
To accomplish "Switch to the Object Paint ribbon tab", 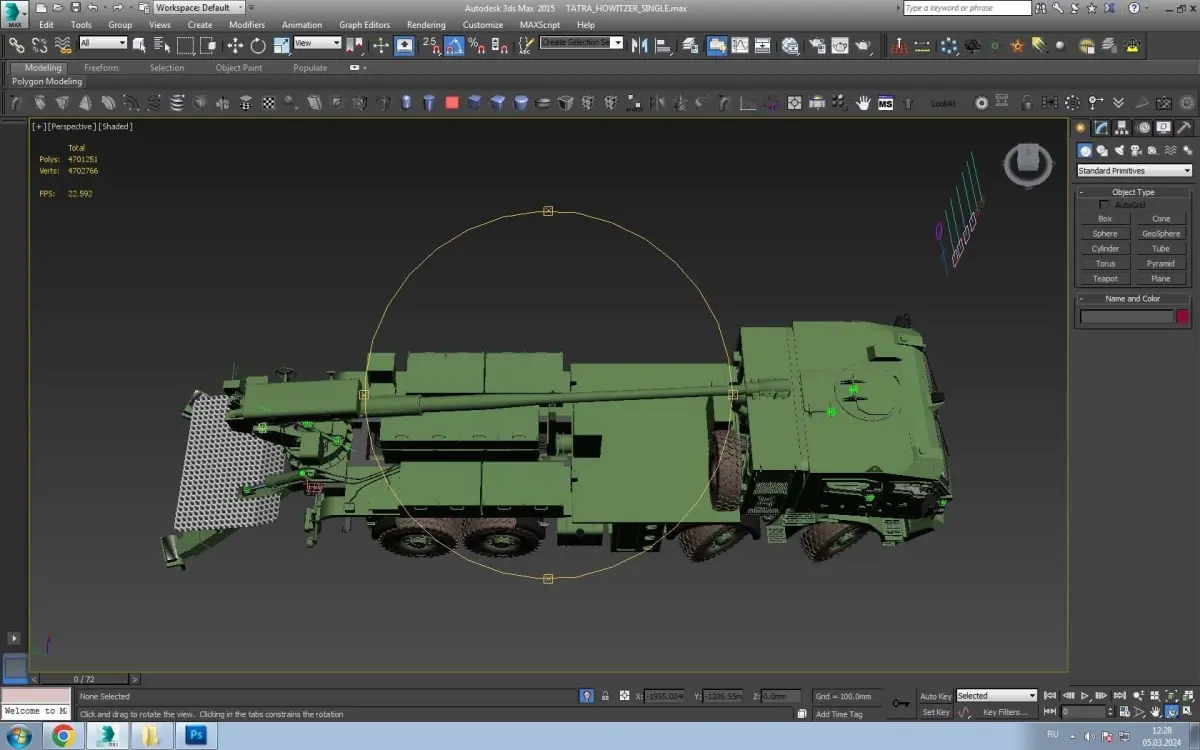I will 239,68.
